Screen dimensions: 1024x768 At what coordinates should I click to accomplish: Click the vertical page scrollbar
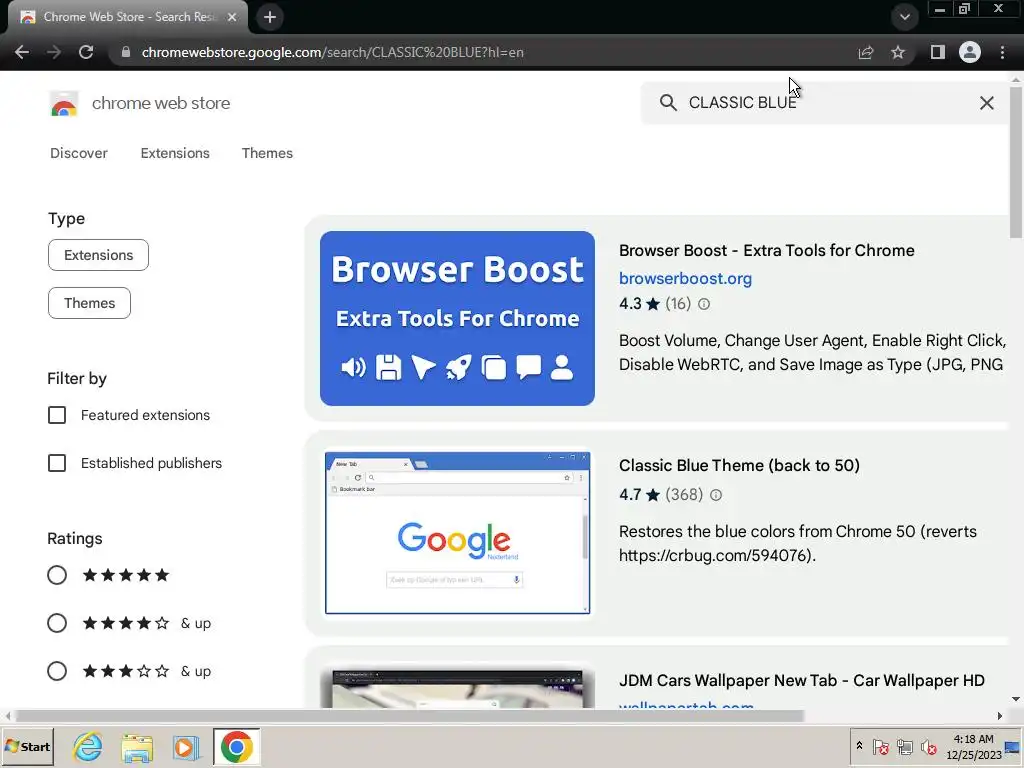(1016, 163)
